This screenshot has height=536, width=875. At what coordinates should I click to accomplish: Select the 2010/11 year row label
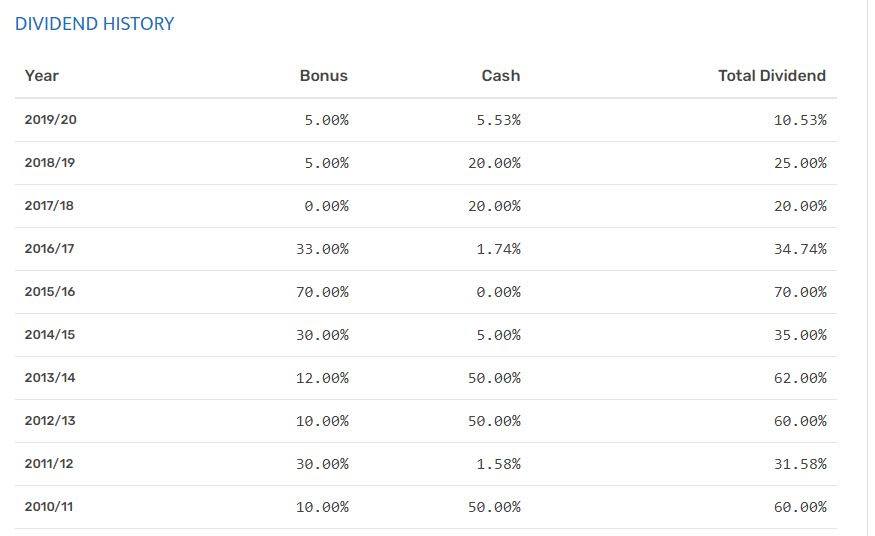click(x=49, y=507)
